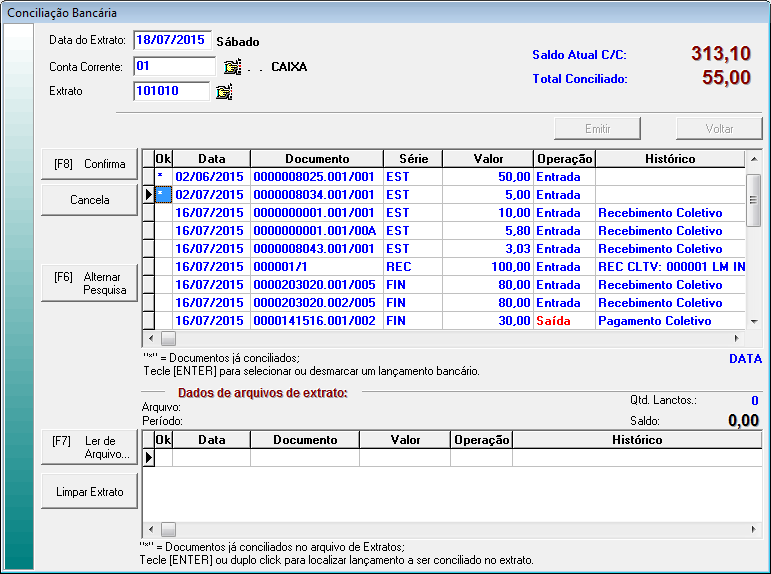Image resolution: width=771 pixels, height=574 pixels.
Task: Click Total Conciliado value 55,00
Action: (x=726, y=77)
